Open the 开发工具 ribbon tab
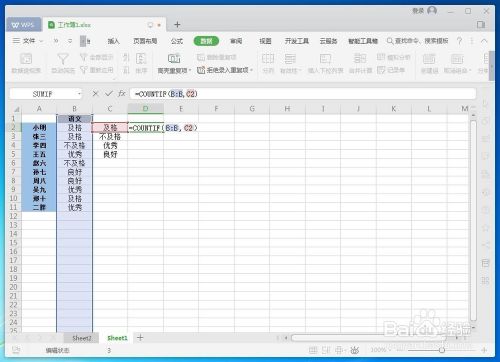The width and height of the screenshot is (500, 362). (x=297, y=41)
